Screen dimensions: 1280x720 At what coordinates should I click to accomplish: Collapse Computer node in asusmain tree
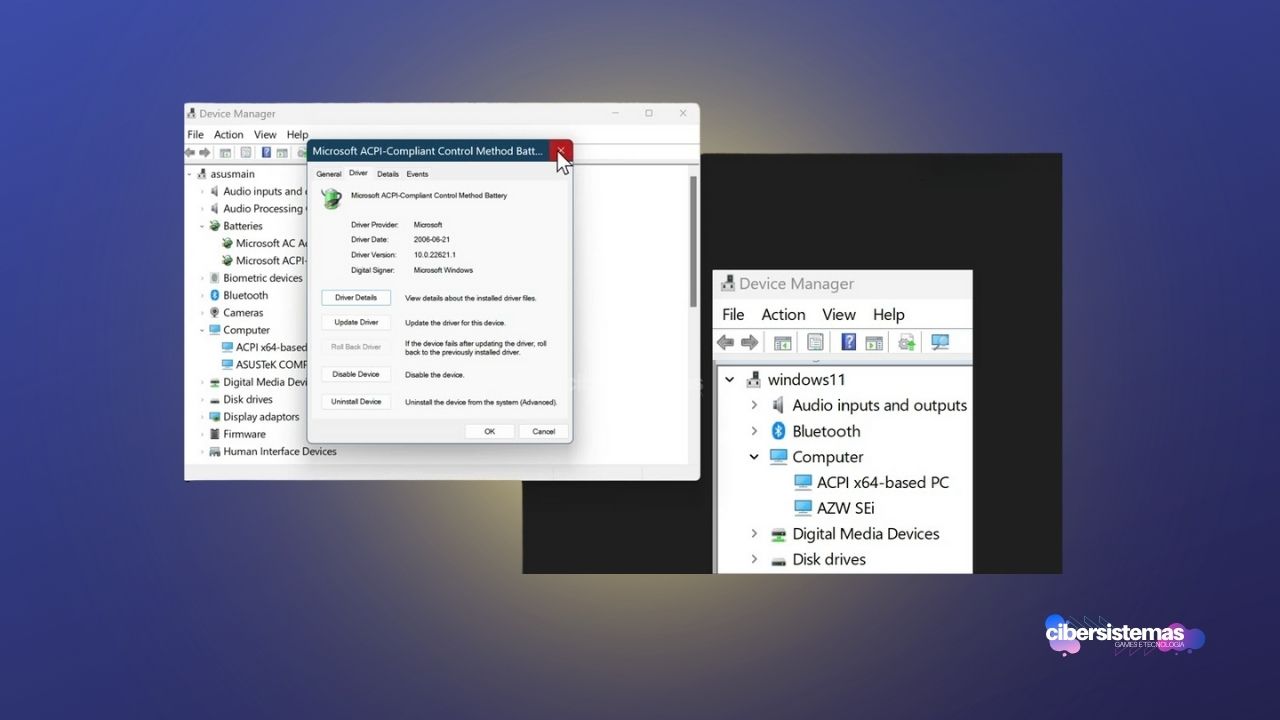pos(202,330)
